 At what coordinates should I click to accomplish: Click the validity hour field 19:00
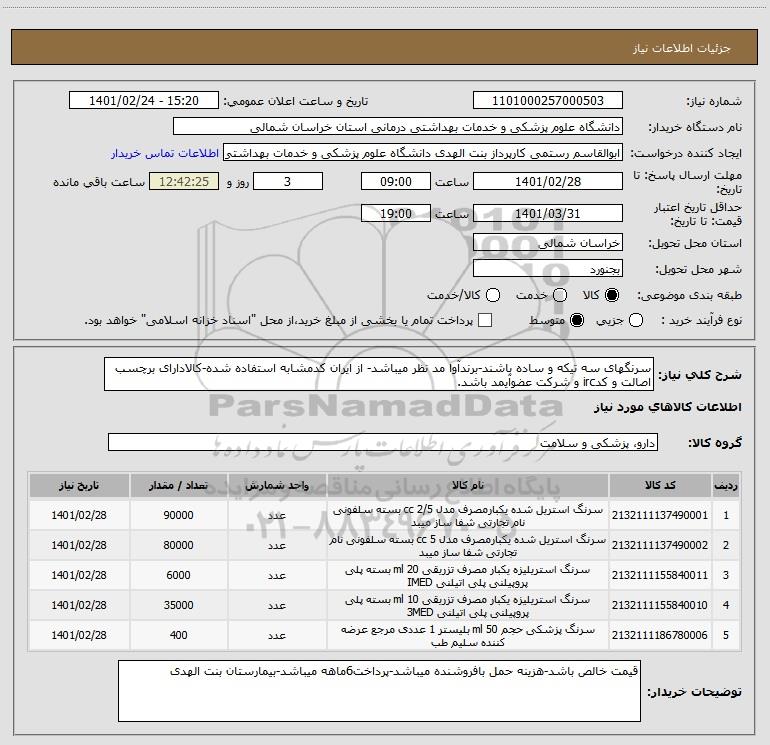pyautogui.click(x=396, y=213)
